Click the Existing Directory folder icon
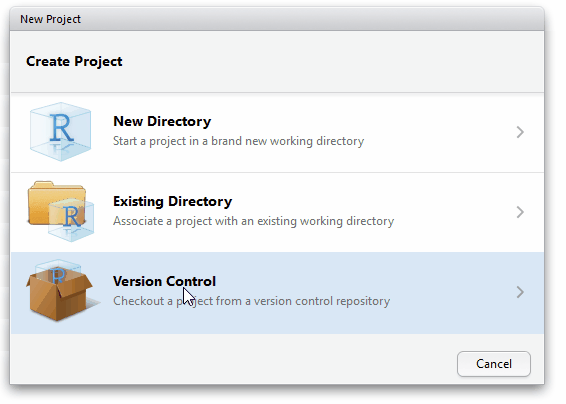This screenshot has width=566, height=404. click(x=61, y=212)
